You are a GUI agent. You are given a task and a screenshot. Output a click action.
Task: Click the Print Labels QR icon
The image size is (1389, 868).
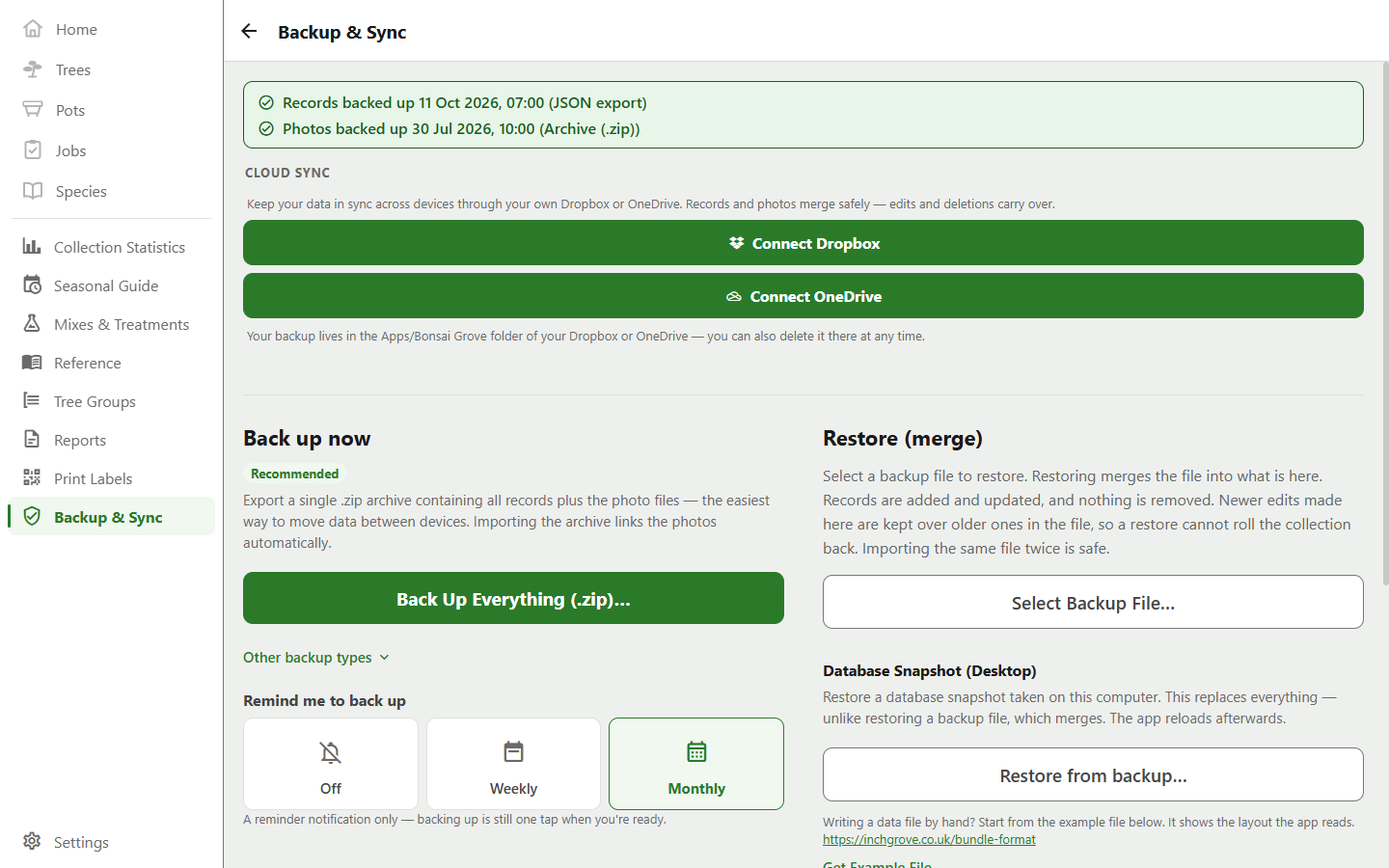pos(32,478)
